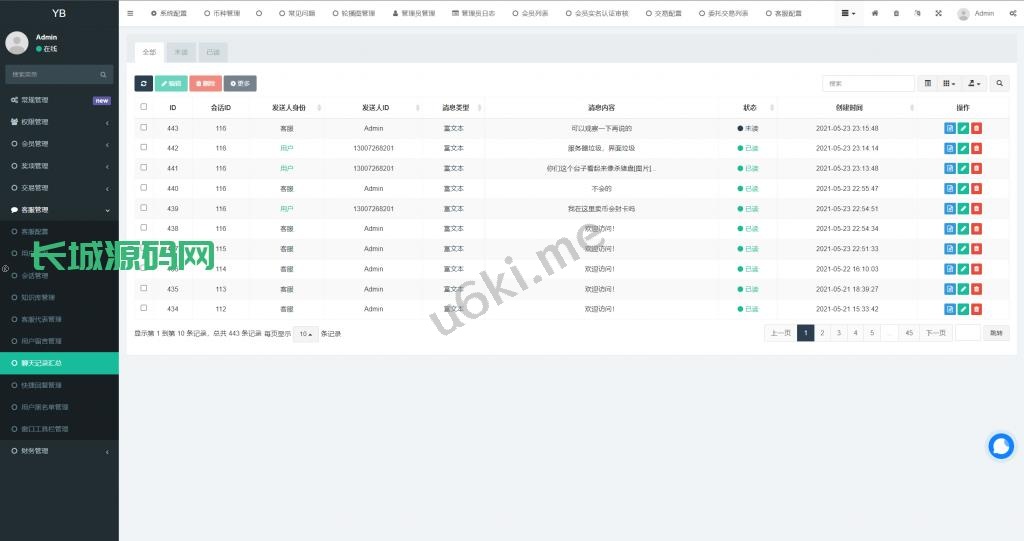This screenshot has width=1024, height=541.
Task: Select the checkbox for row ID 434
Action: point(144,309)
